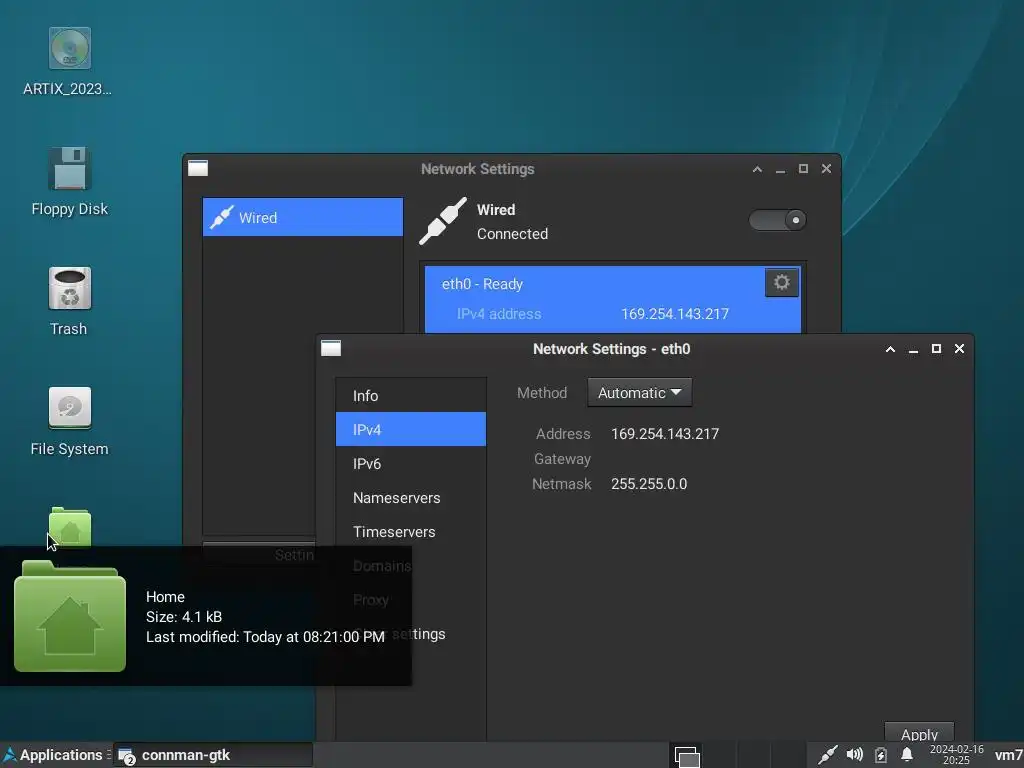Open the Method dropdown set to Automatic
This screenshot has height=768, width=1024.
tap(639, 392)
